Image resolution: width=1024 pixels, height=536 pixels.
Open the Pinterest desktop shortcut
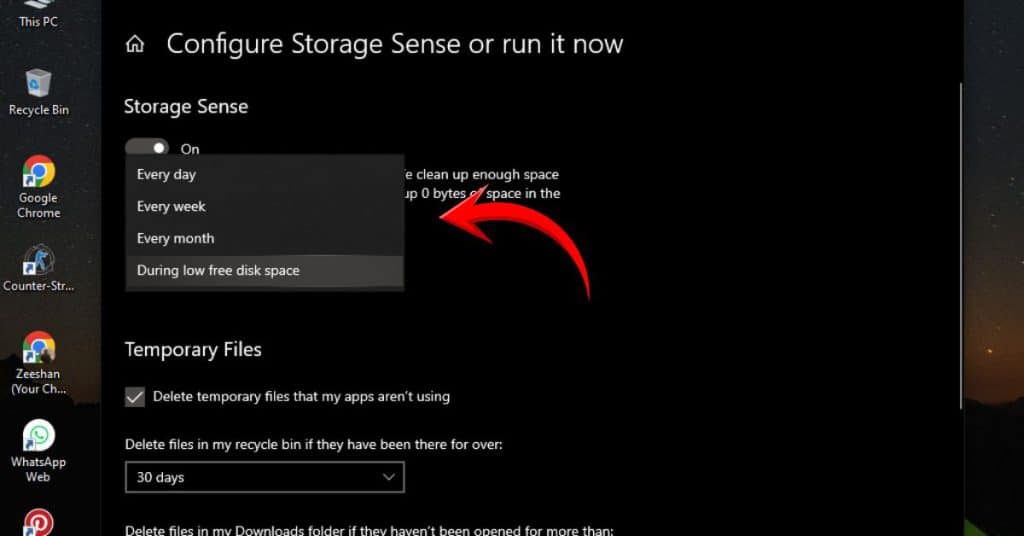(39, 522)
